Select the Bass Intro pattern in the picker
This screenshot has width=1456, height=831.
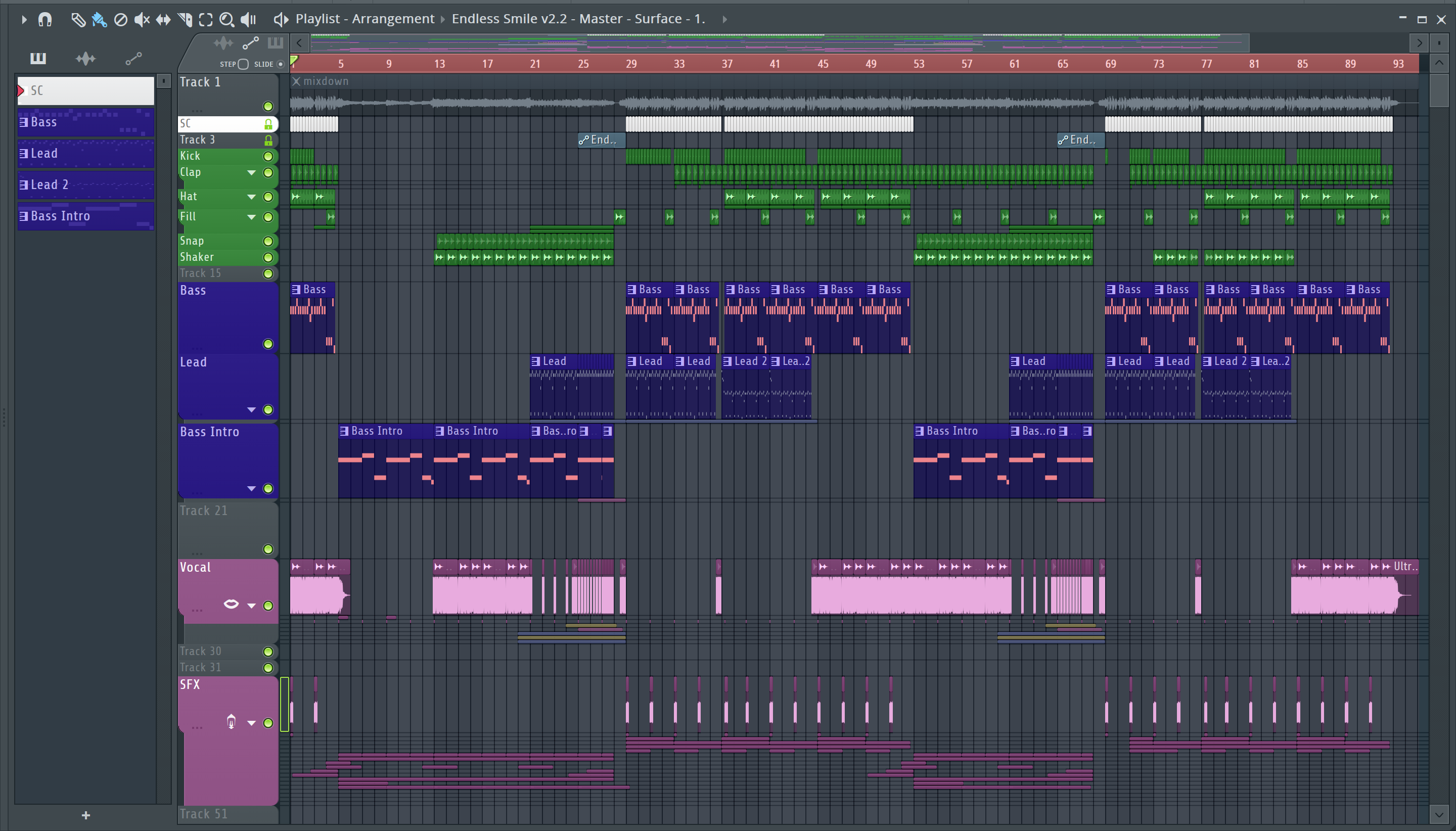coord(85,216)
